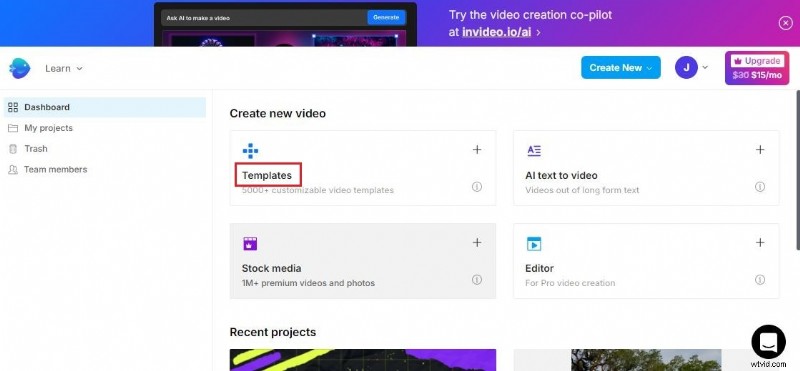Click the info icon on Editor card
800x371 pixels.
pyautogui.click(x=760, y=280)
